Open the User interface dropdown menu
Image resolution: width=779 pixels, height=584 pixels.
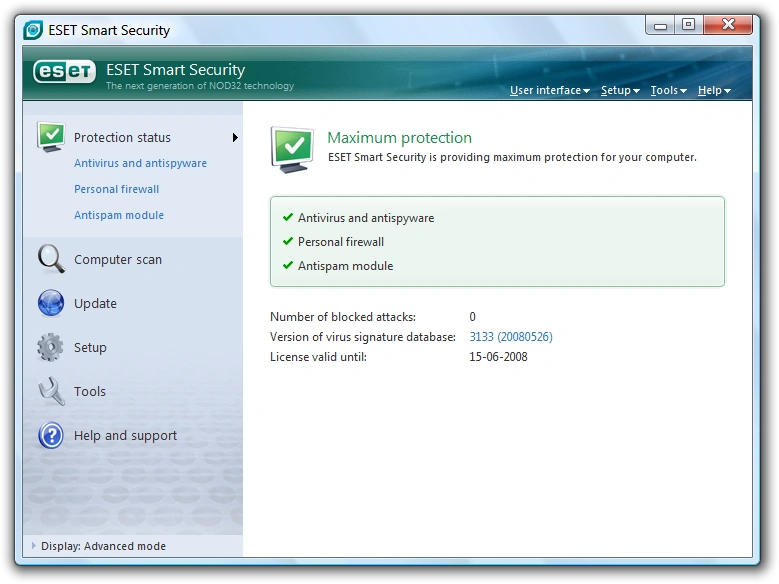549,90
